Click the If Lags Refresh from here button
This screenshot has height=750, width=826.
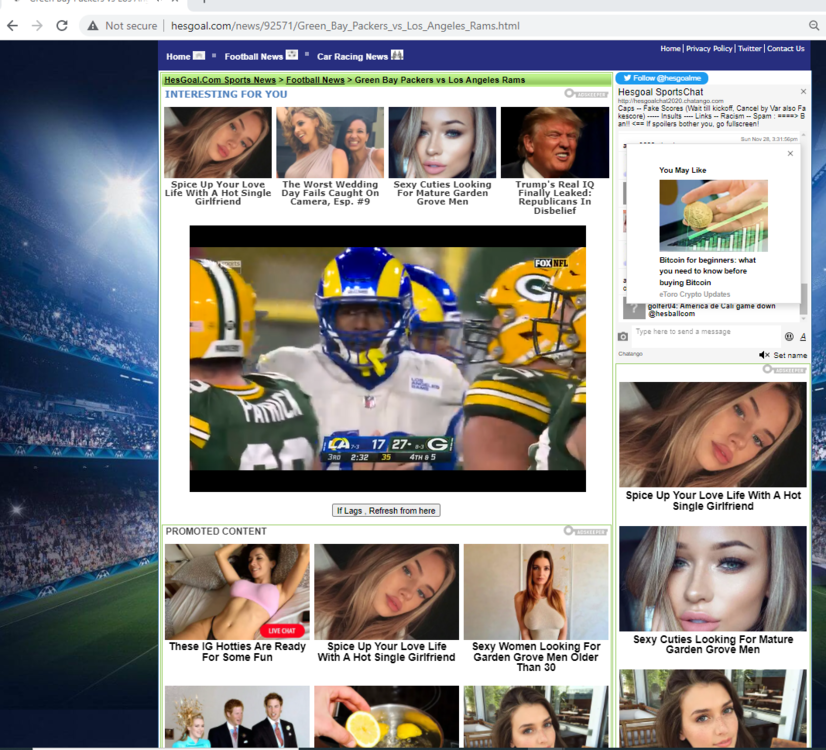388,509
